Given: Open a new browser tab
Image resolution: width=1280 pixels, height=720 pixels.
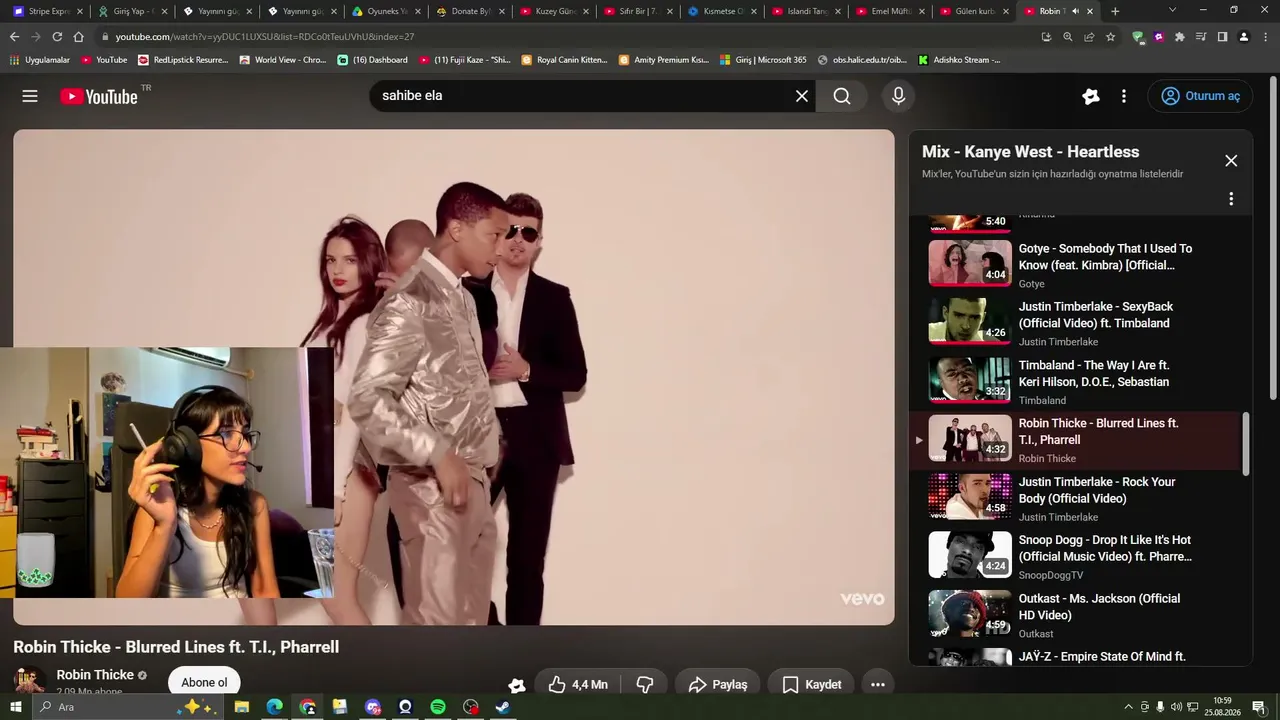Looking at the screenshot, I should tap(1115, 11).
